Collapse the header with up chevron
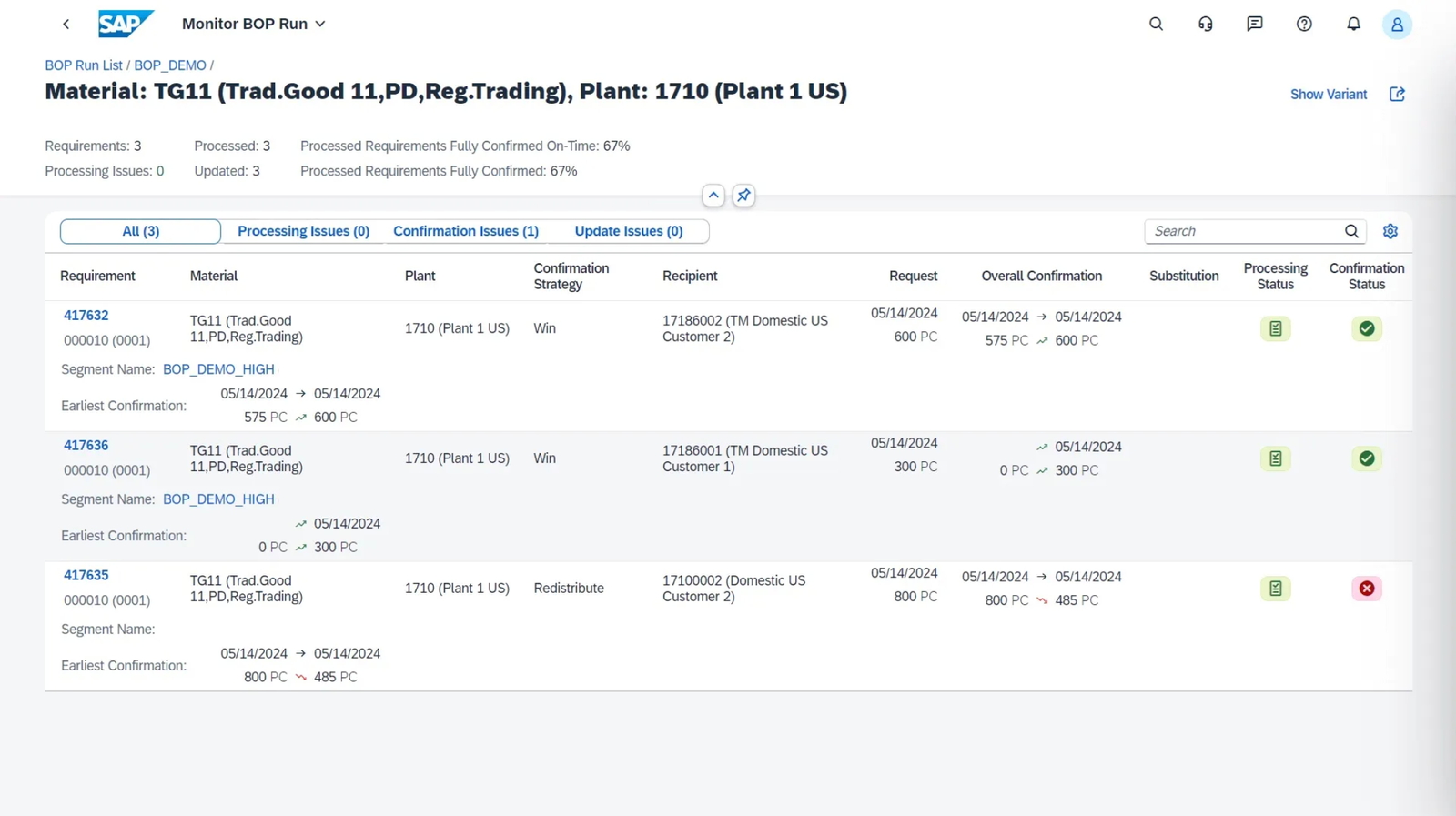 tap(713, 196)
